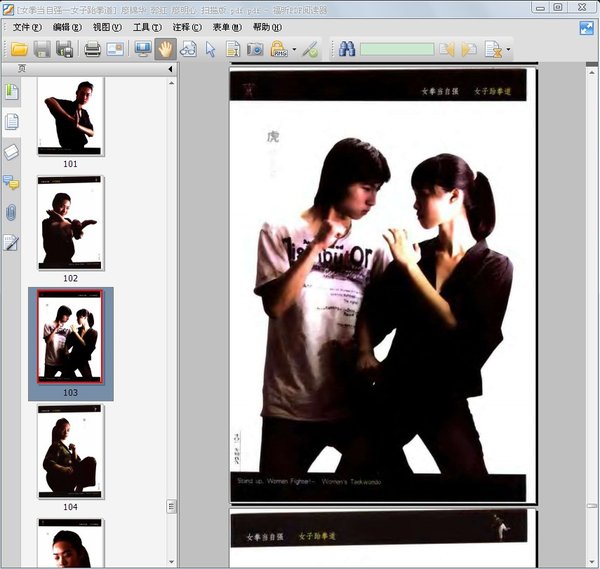The image size is (600, 569).
Task: Select the arrow selection tool
Action: coord(211,49)
